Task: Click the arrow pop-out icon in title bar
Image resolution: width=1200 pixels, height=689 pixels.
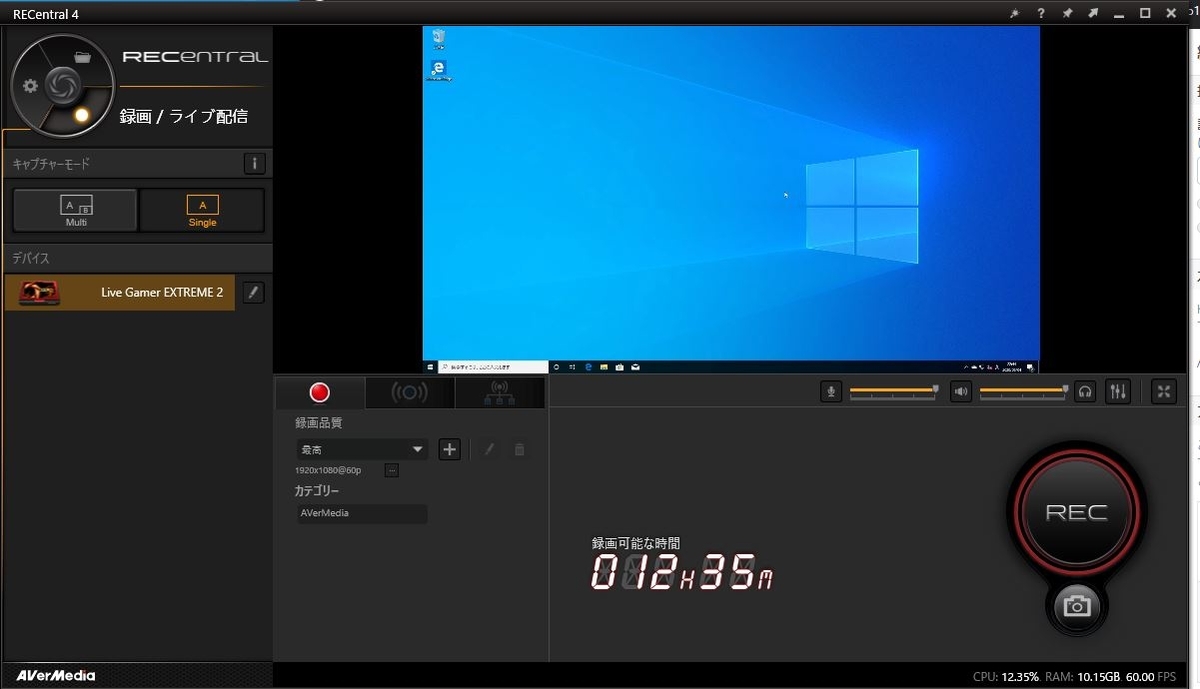Action: tap(1093, 14)
